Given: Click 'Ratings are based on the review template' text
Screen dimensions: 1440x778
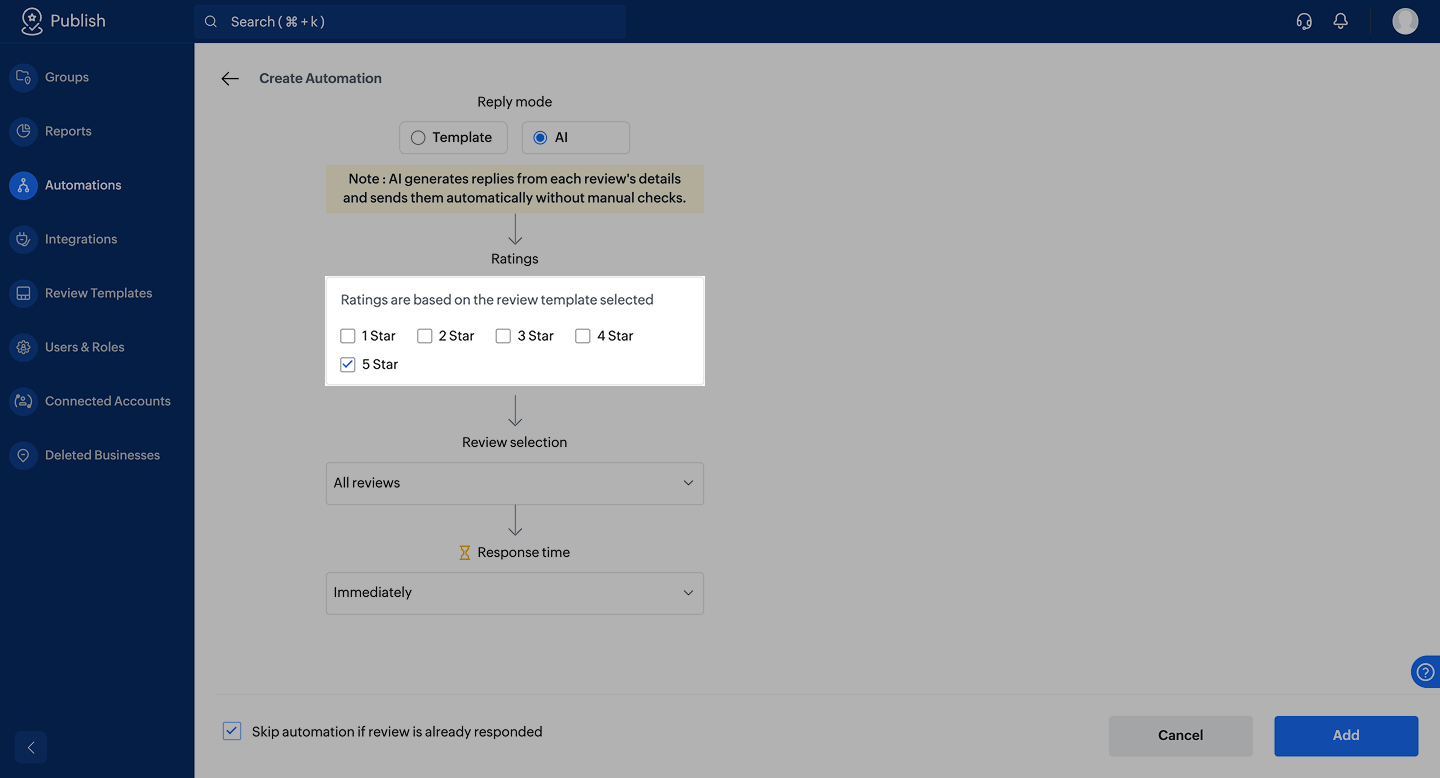Looking at the screenshot, I should pyautogui.click(x=497, y=300).
